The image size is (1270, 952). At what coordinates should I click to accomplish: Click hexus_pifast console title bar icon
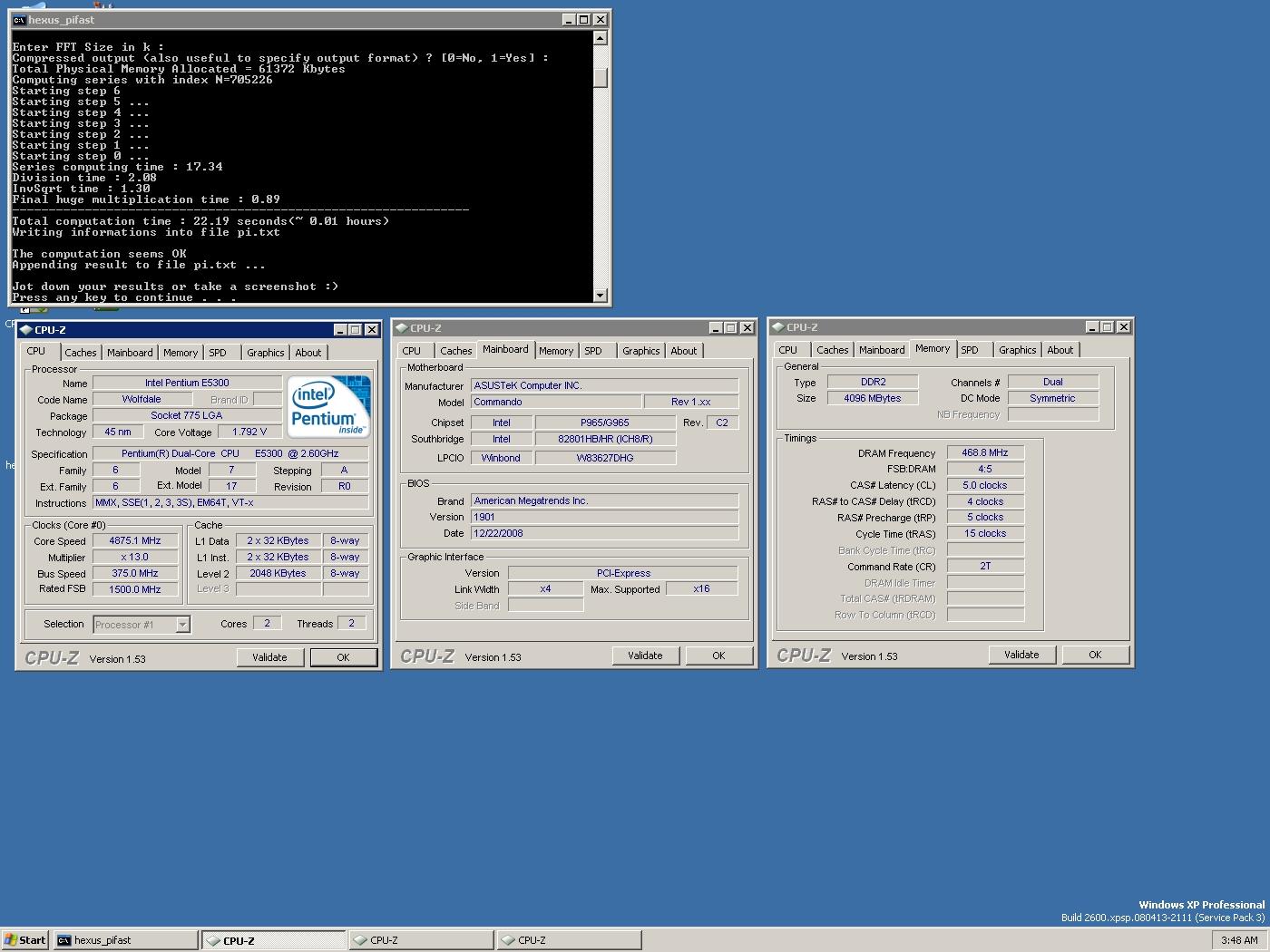pyautogui.click(x=18, y=19)
